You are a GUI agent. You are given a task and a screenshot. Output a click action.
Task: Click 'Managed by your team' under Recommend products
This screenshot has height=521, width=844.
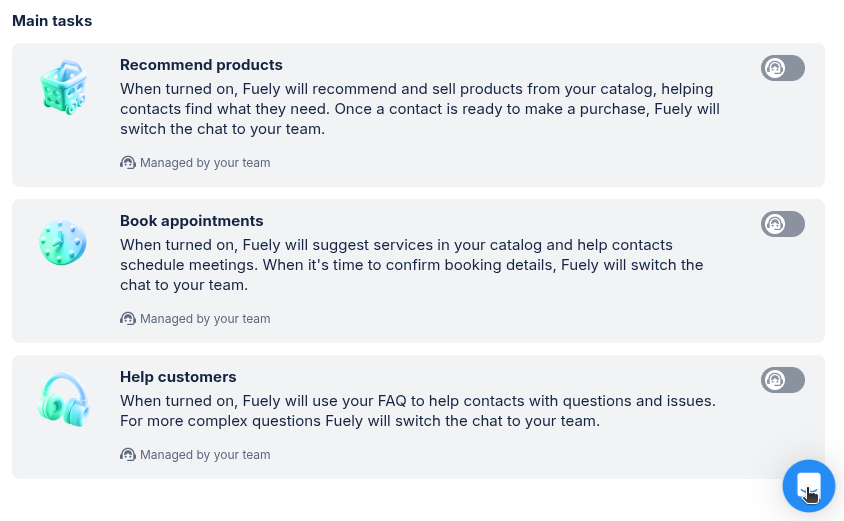tap(205, 163)
